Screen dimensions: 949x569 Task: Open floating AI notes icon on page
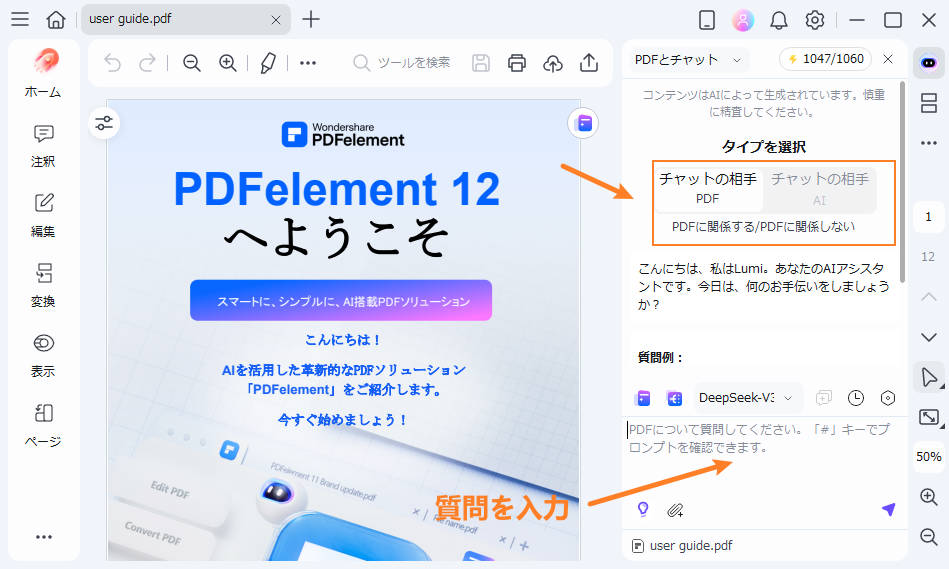584,123
